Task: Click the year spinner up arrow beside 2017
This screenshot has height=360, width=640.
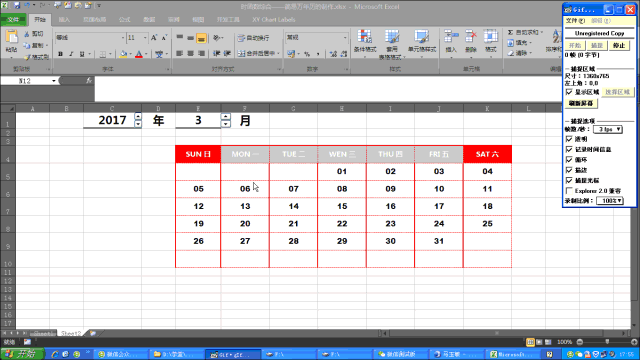Action: (138, 117)
